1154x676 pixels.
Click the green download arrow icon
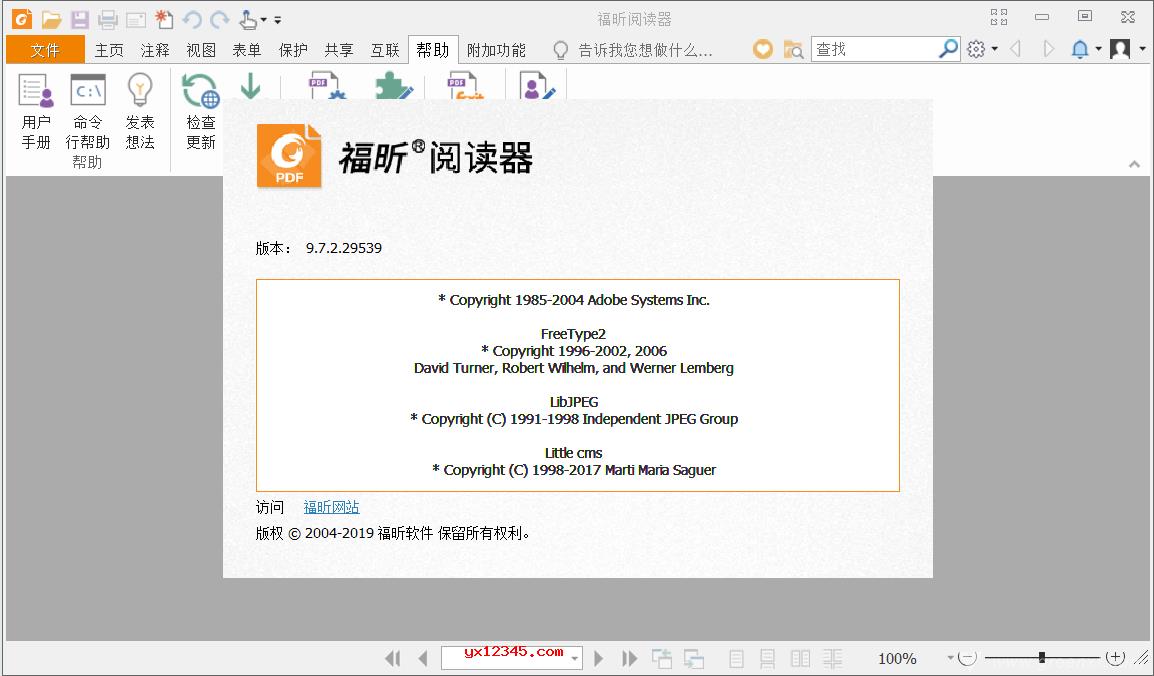click(x=250, y=85)
